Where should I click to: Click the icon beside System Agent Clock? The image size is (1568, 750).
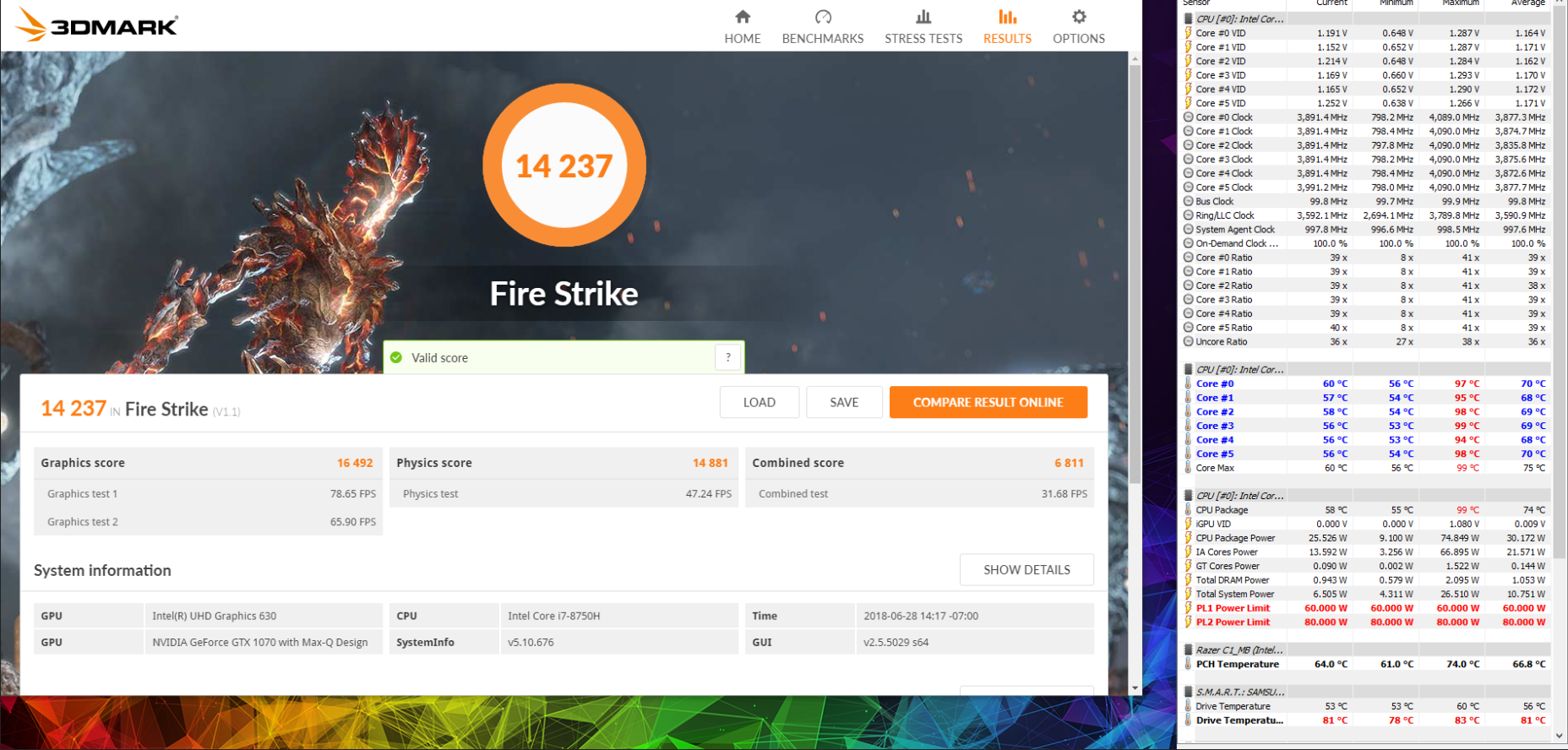pos(1189,229)
